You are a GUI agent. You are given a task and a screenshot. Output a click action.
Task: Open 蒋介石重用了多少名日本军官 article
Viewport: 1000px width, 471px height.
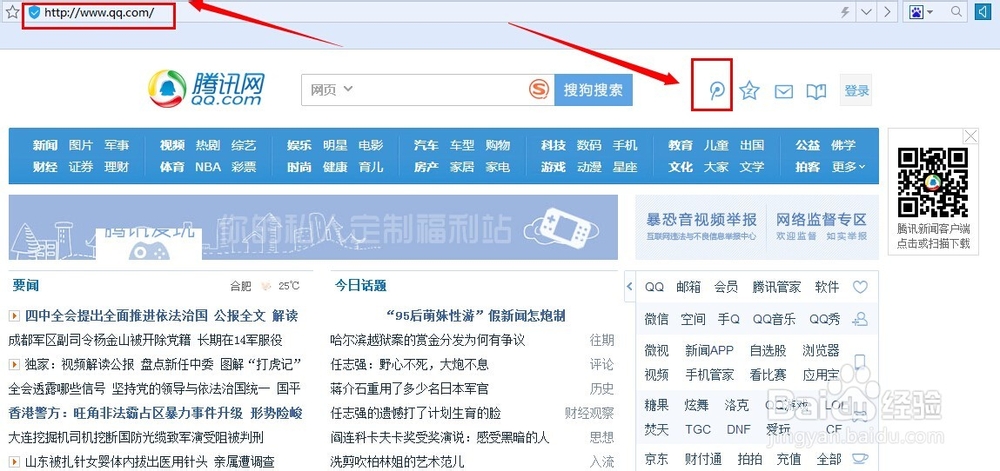point(409,389)
